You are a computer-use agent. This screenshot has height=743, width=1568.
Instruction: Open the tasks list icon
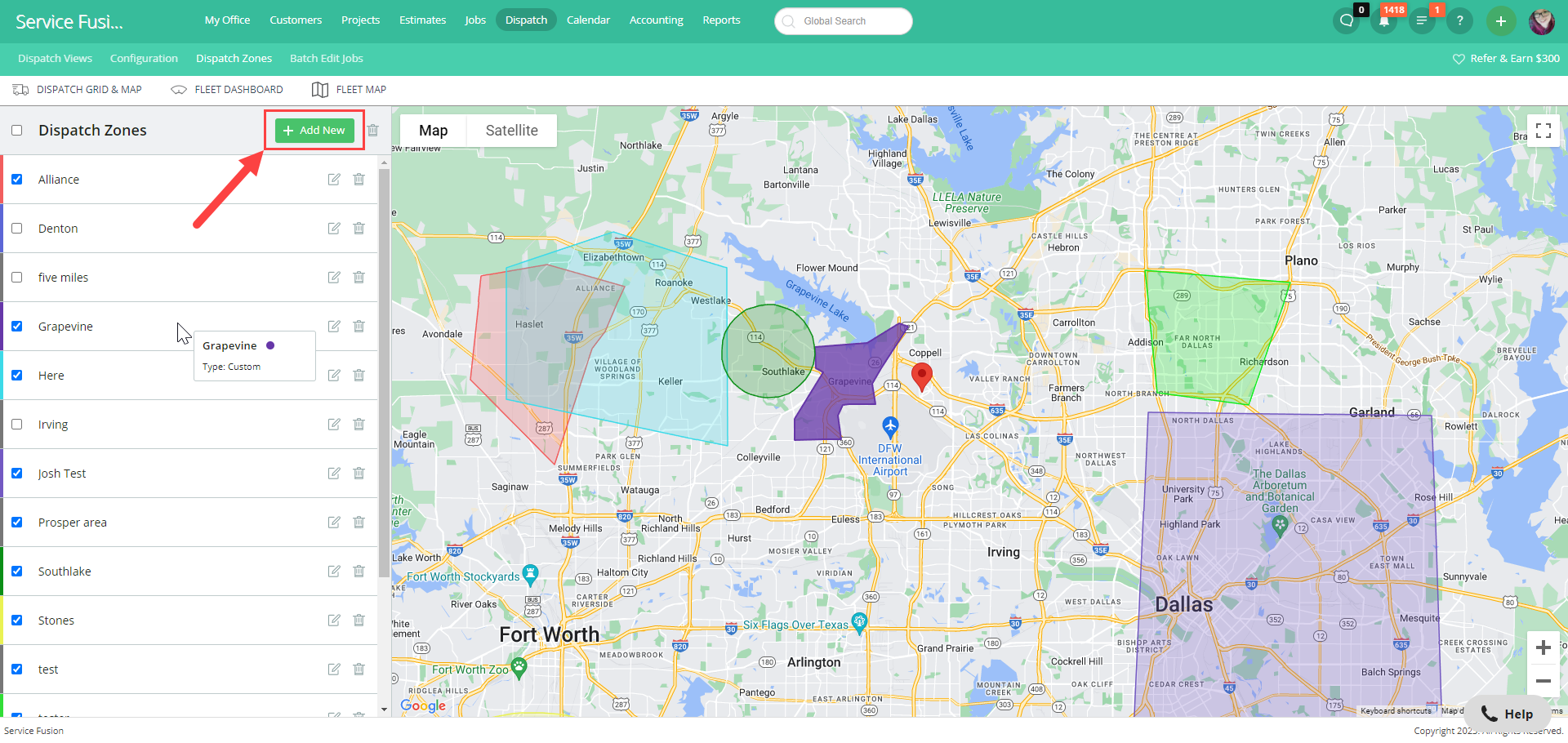(1422, 20)
